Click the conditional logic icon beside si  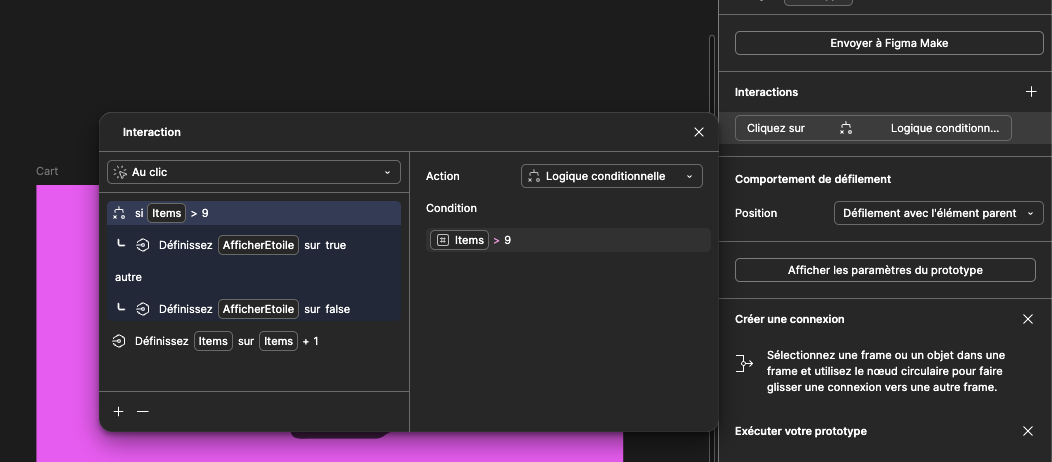120,213
